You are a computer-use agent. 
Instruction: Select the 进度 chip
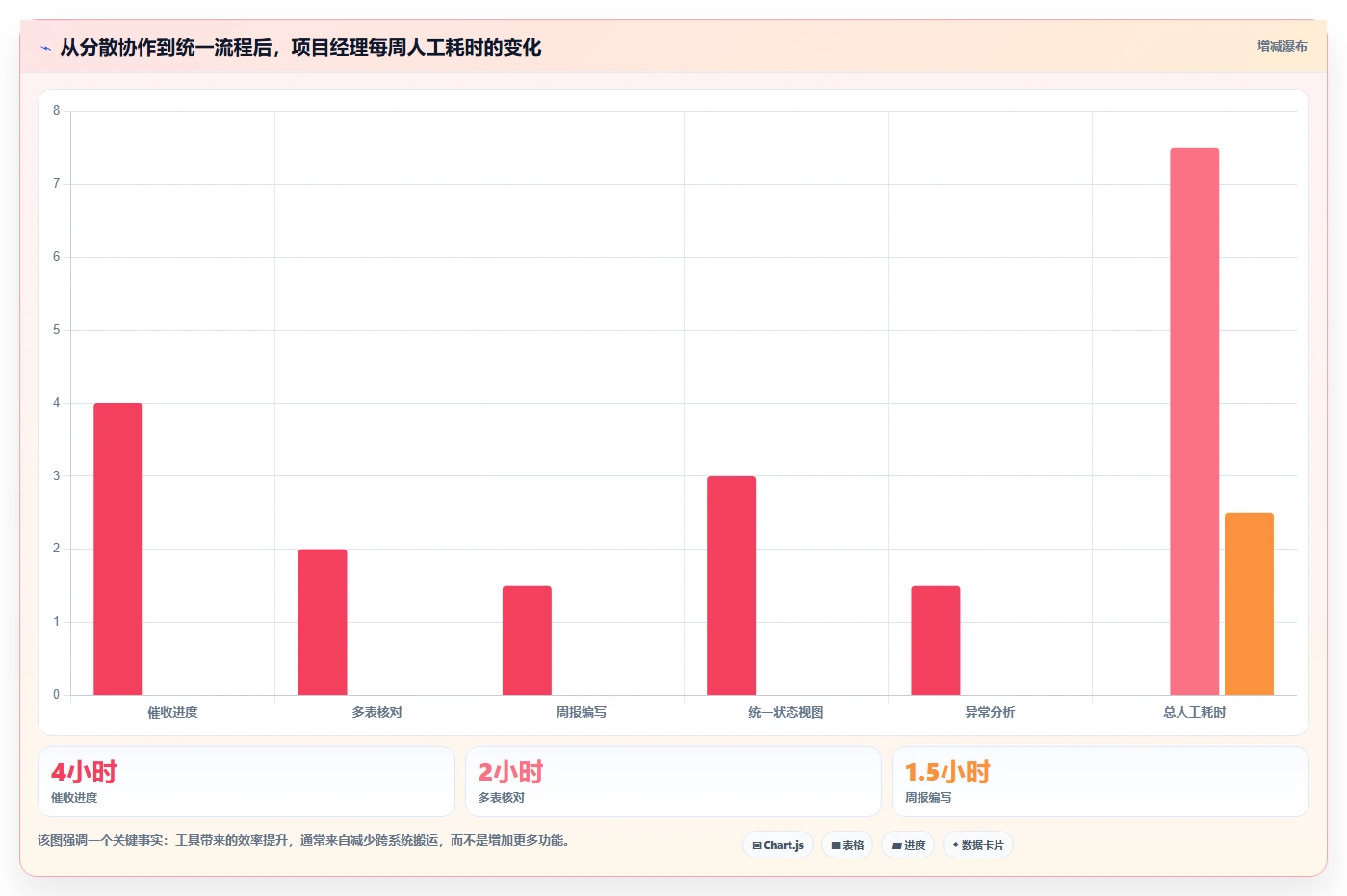click(908, 845)
